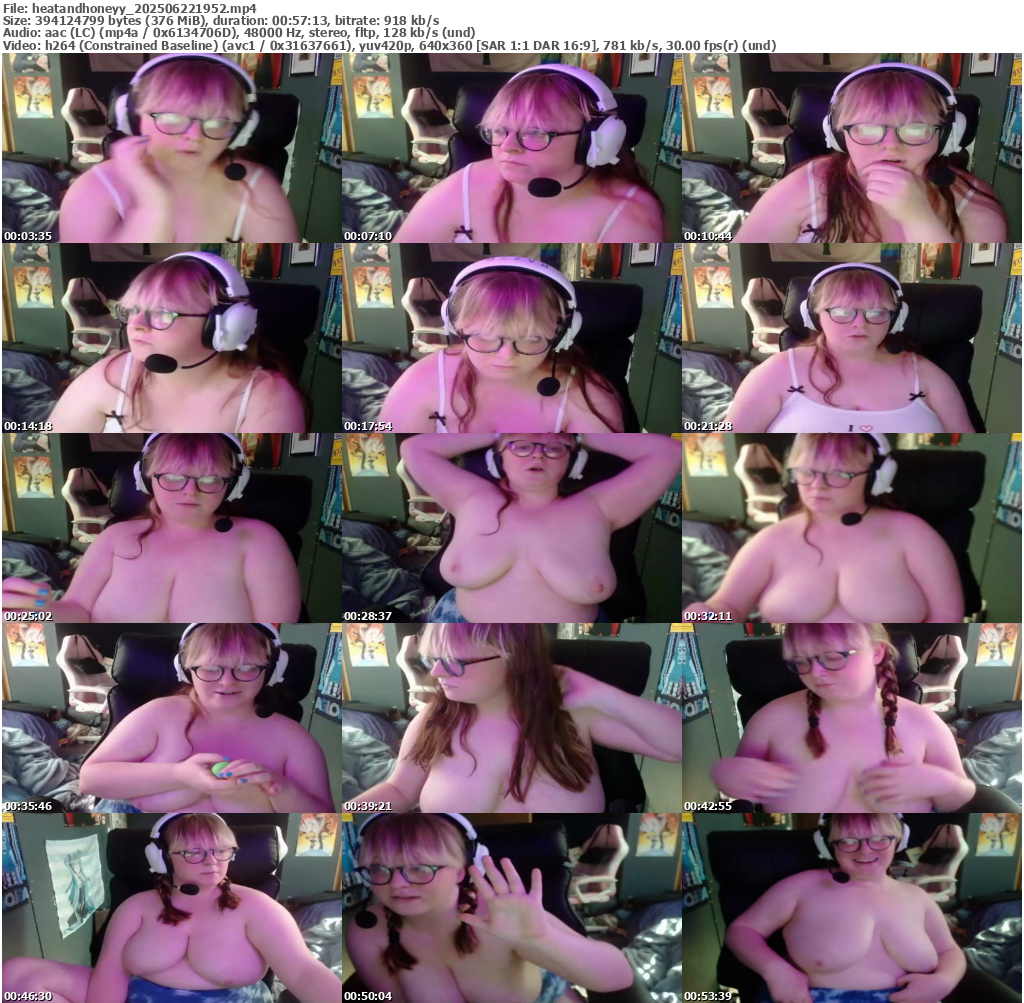Select the Size line showing 376 MiB
The height and width of the screenshot is (1003, 1024).
pos(220,20)
